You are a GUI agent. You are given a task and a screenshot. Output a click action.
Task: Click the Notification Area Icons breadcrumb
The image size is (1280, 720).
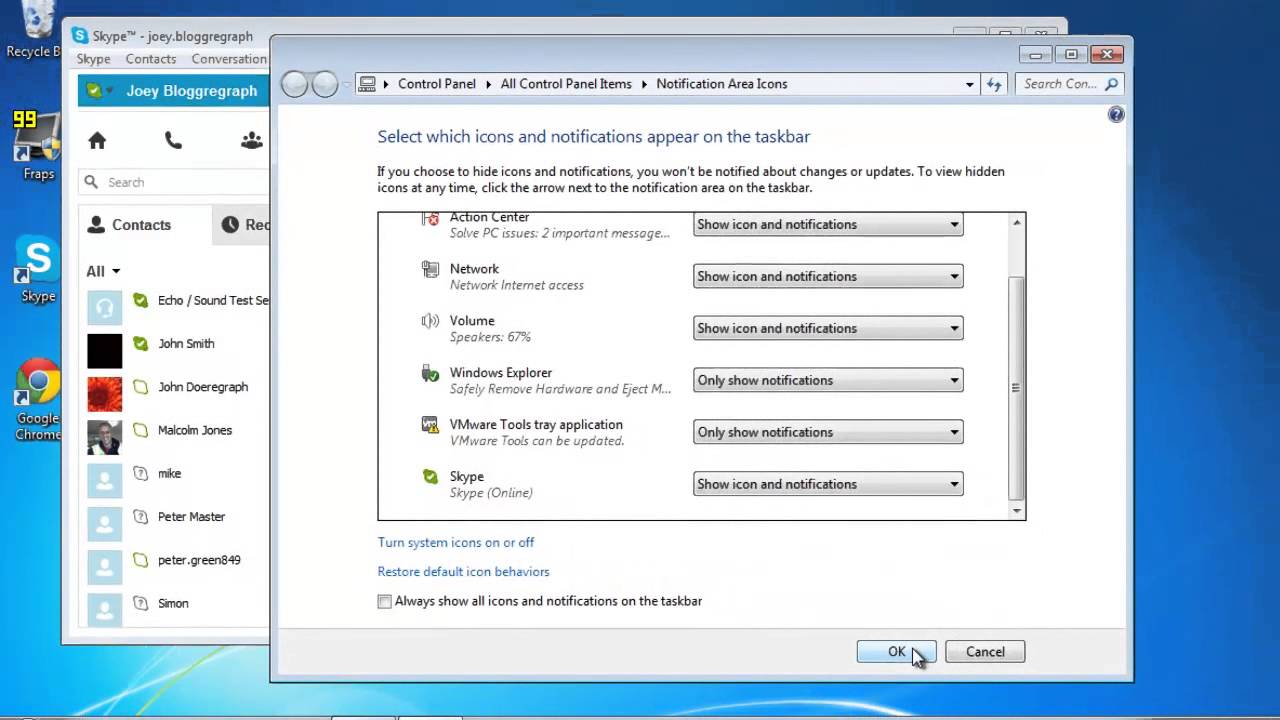[722, 84]
